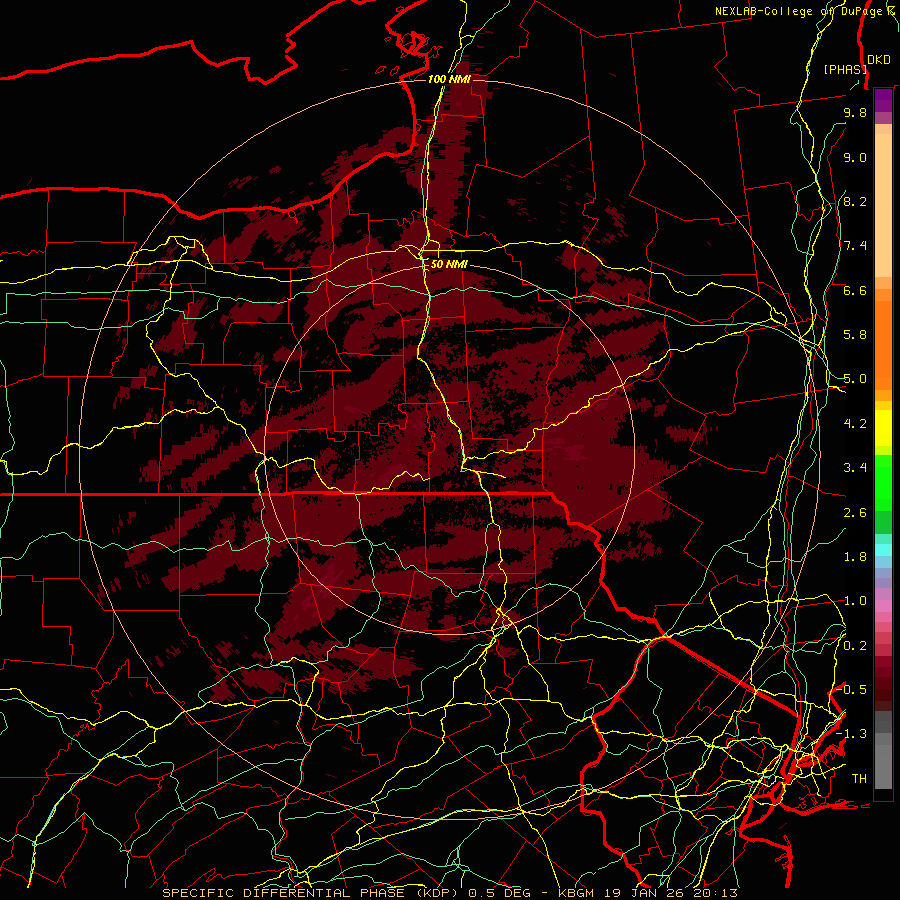Click the 20:13 timestamp in the footer
The width and height of the screenshot is (900, 900).
click(x=717, y=893)
